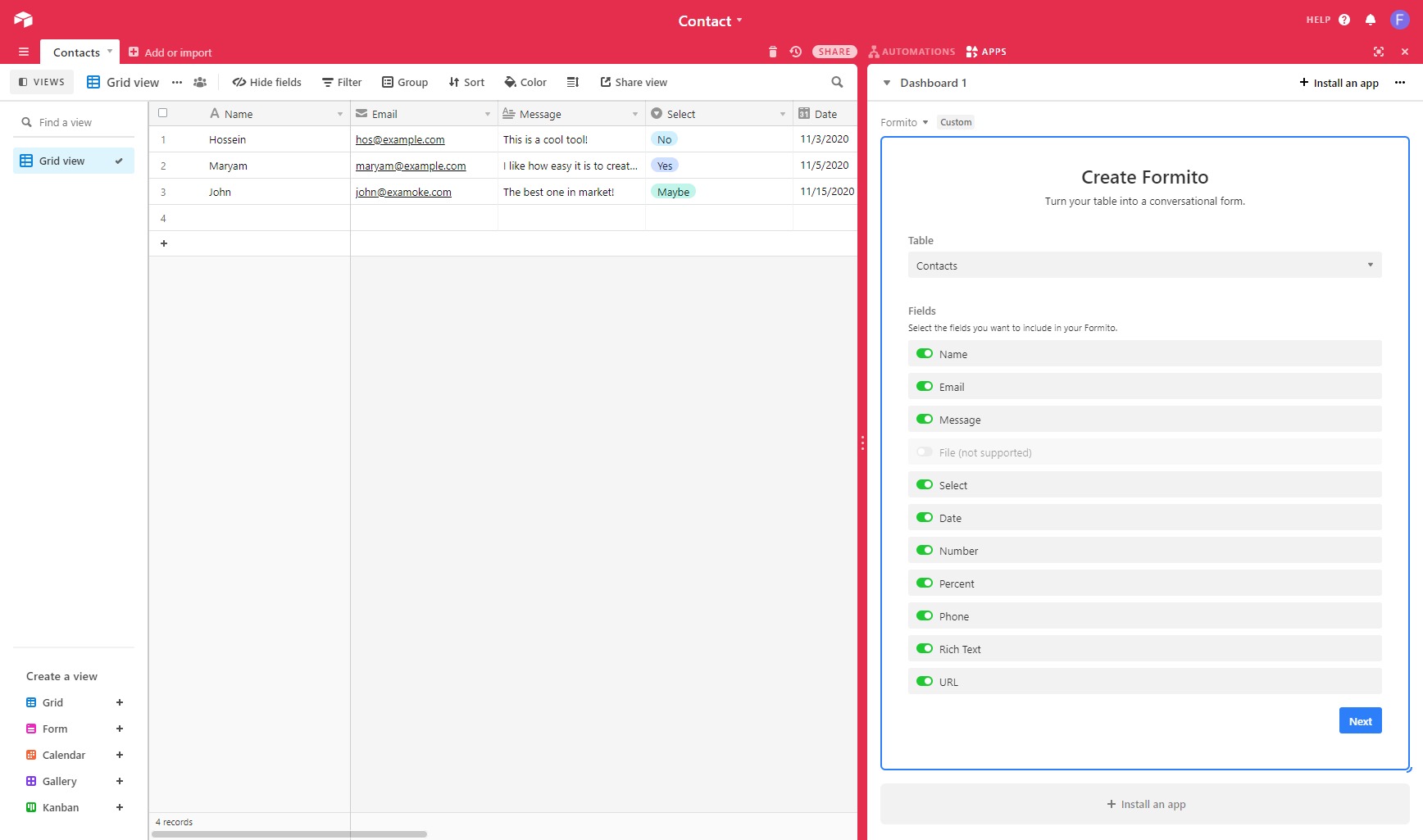This screenshot has width=1423, height=840.
Task: Toggle the Name field switch
Action: pyautogui.click(x=925, y=353)
